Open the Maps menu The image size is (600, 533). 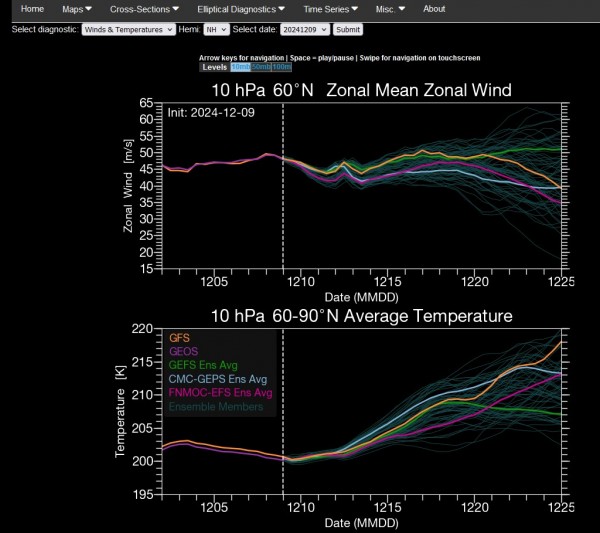click(x=77, y=9)
